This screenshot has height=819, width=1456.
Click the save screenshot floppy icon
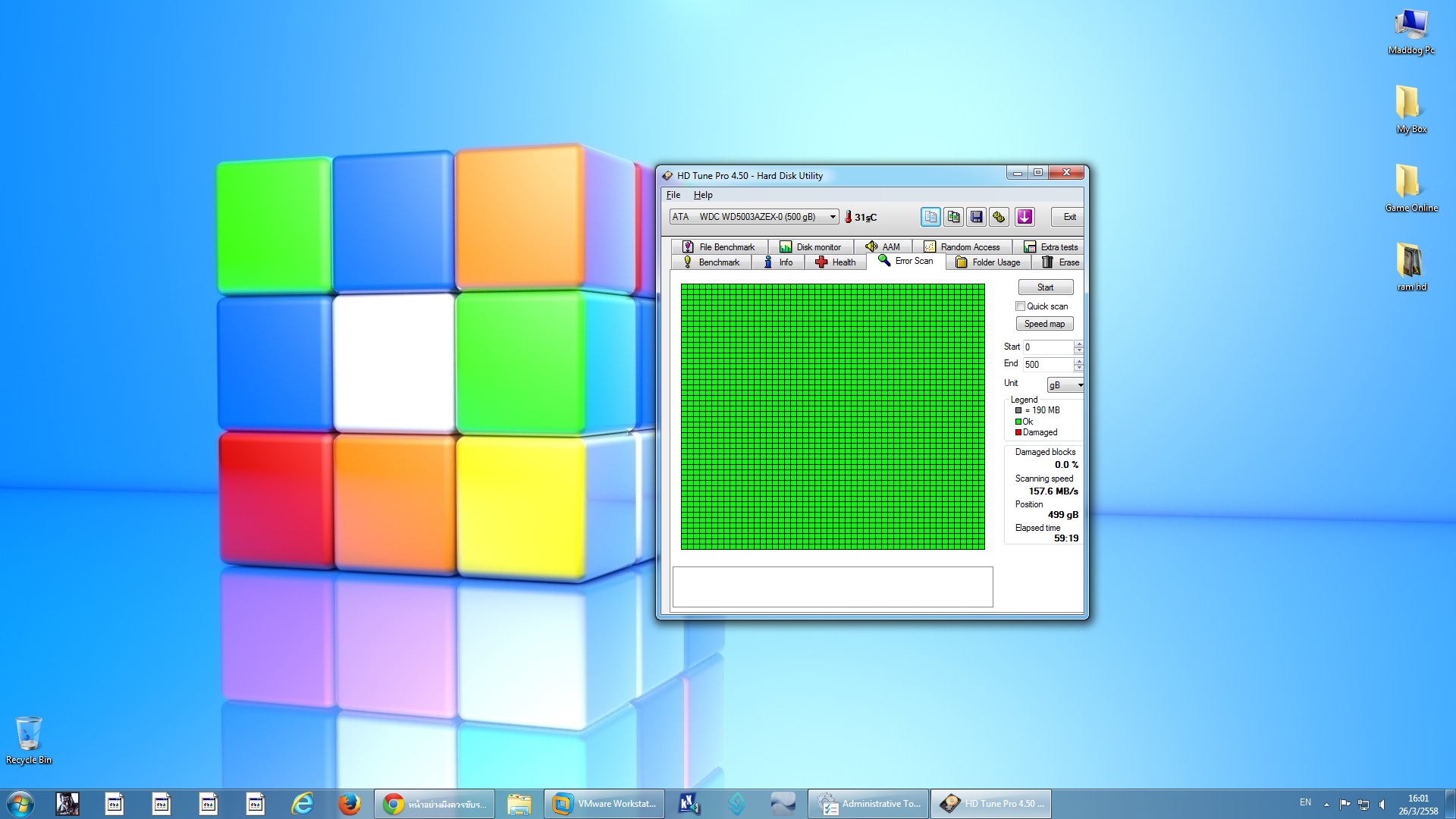(x=977, y=217)
